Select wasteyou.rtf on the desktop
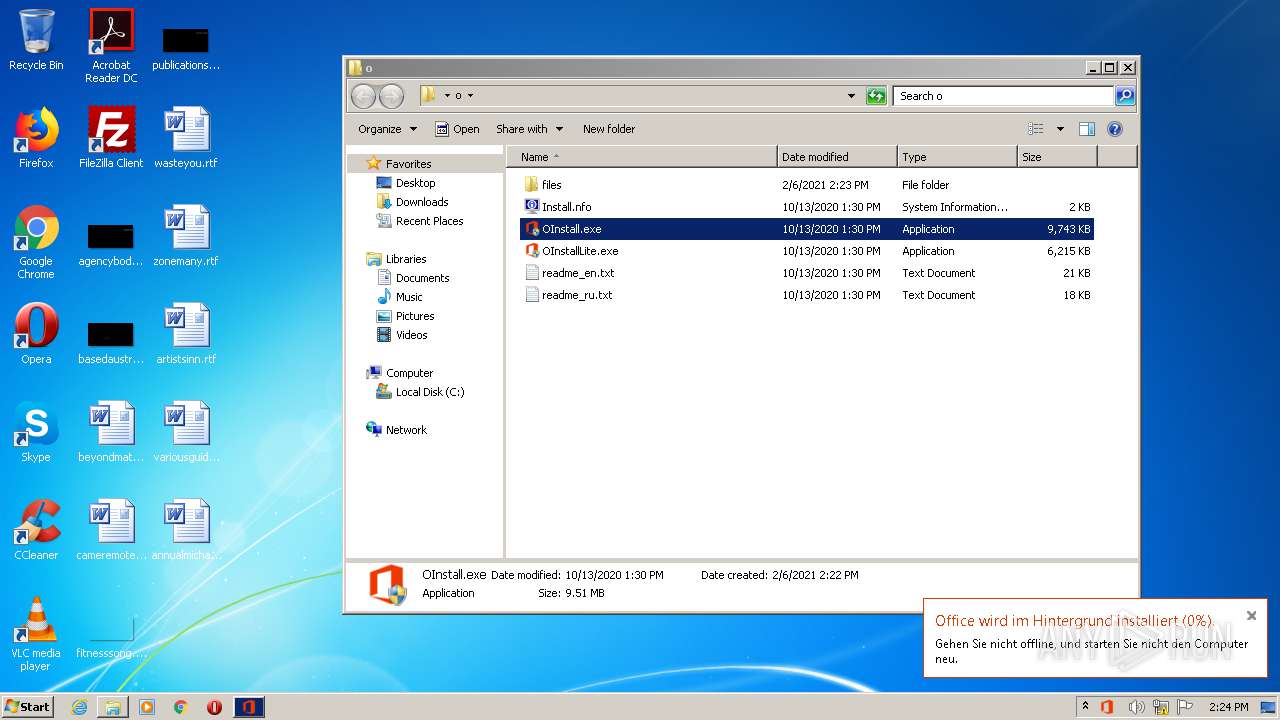This screenshot has width=1280, height=720. (186, 138)
